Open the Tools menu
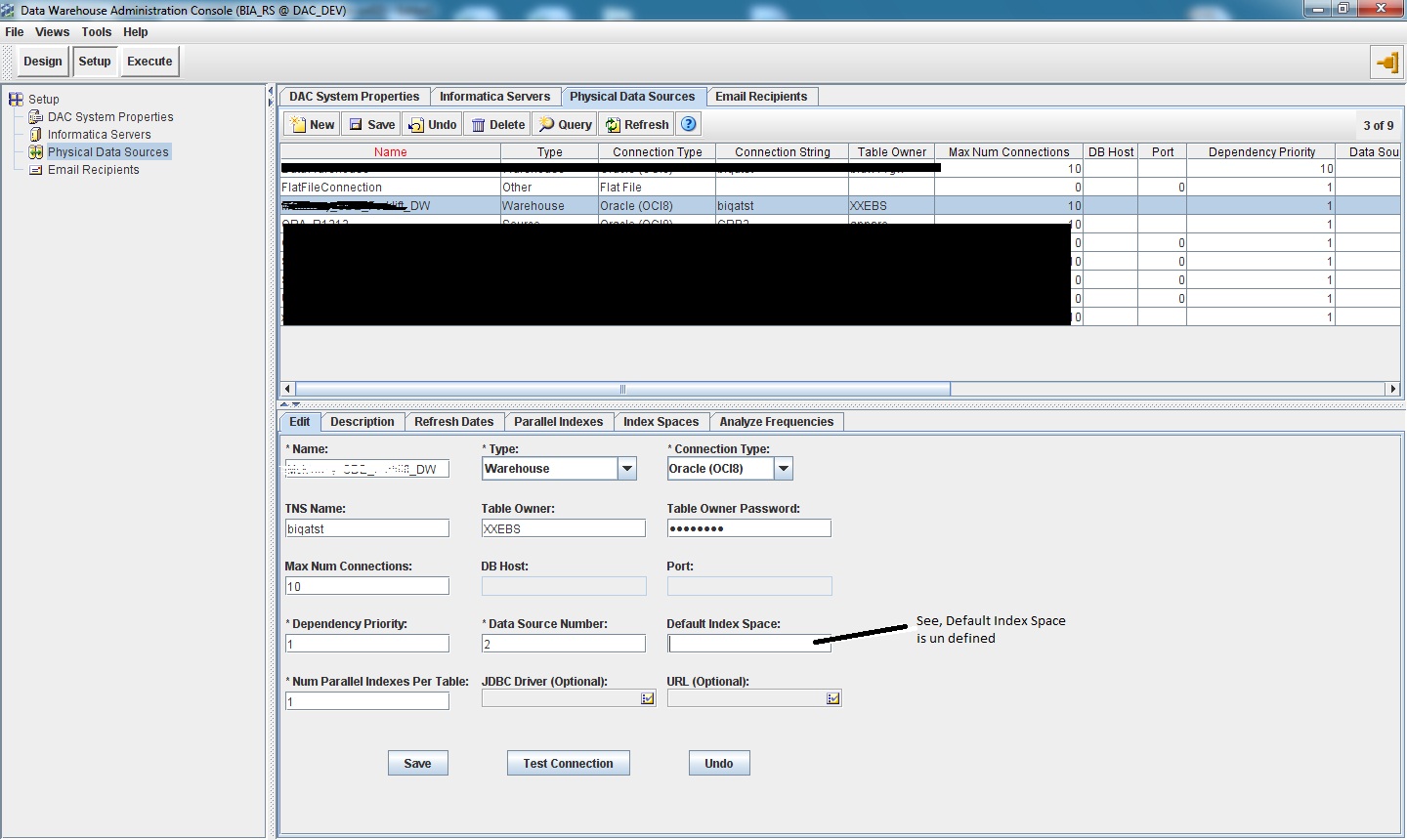1407x840 pixels. [97, 32]
